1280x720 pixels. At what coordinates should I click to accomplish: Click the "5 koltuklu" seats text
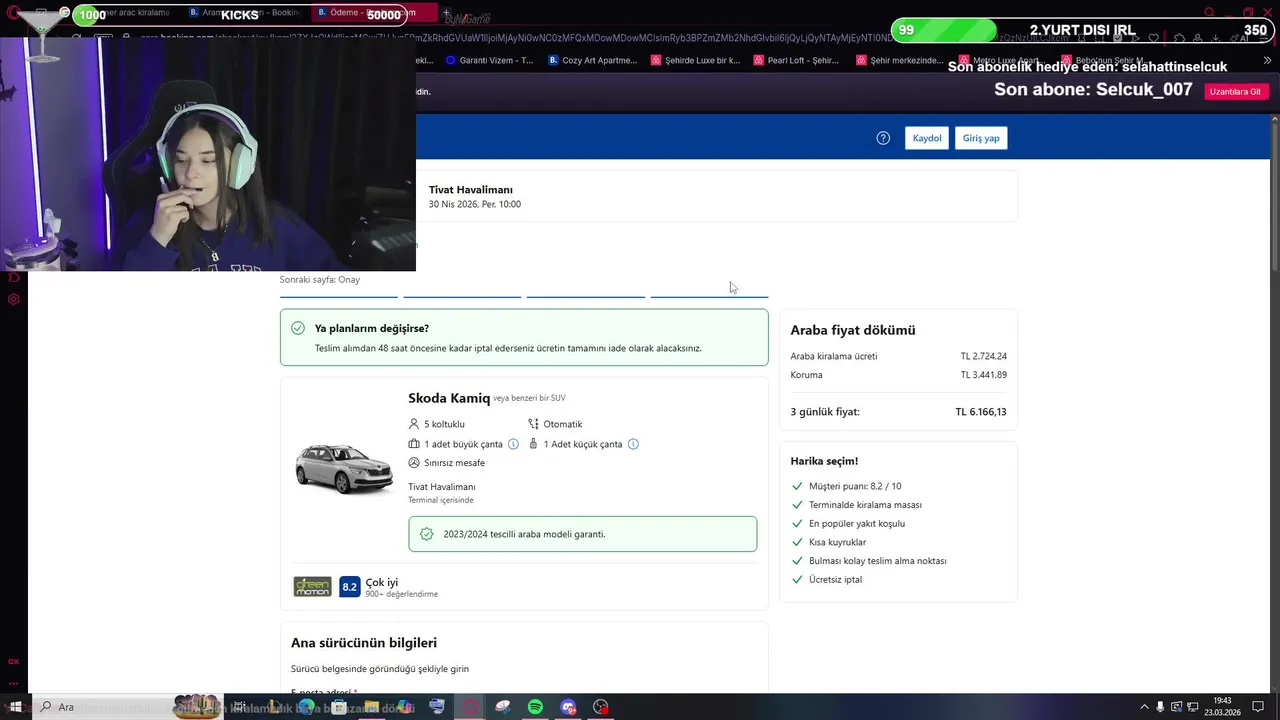[444, 424]
